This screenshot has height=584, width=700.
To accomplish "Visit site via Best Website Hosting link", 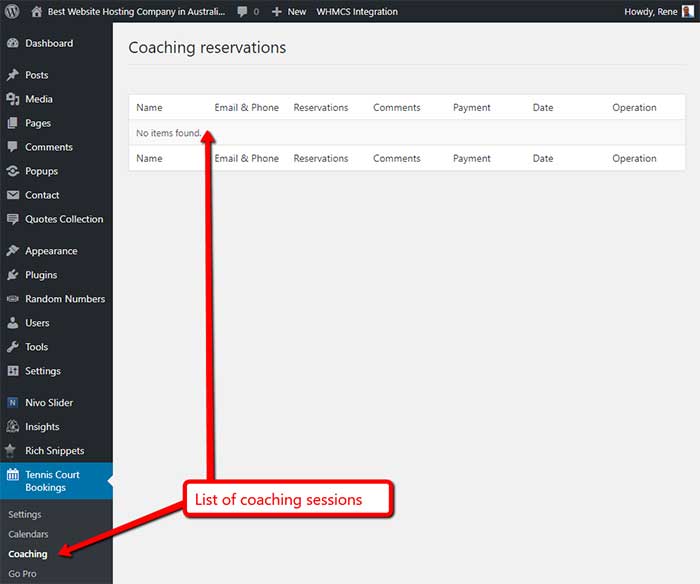I will pos(136,12).
